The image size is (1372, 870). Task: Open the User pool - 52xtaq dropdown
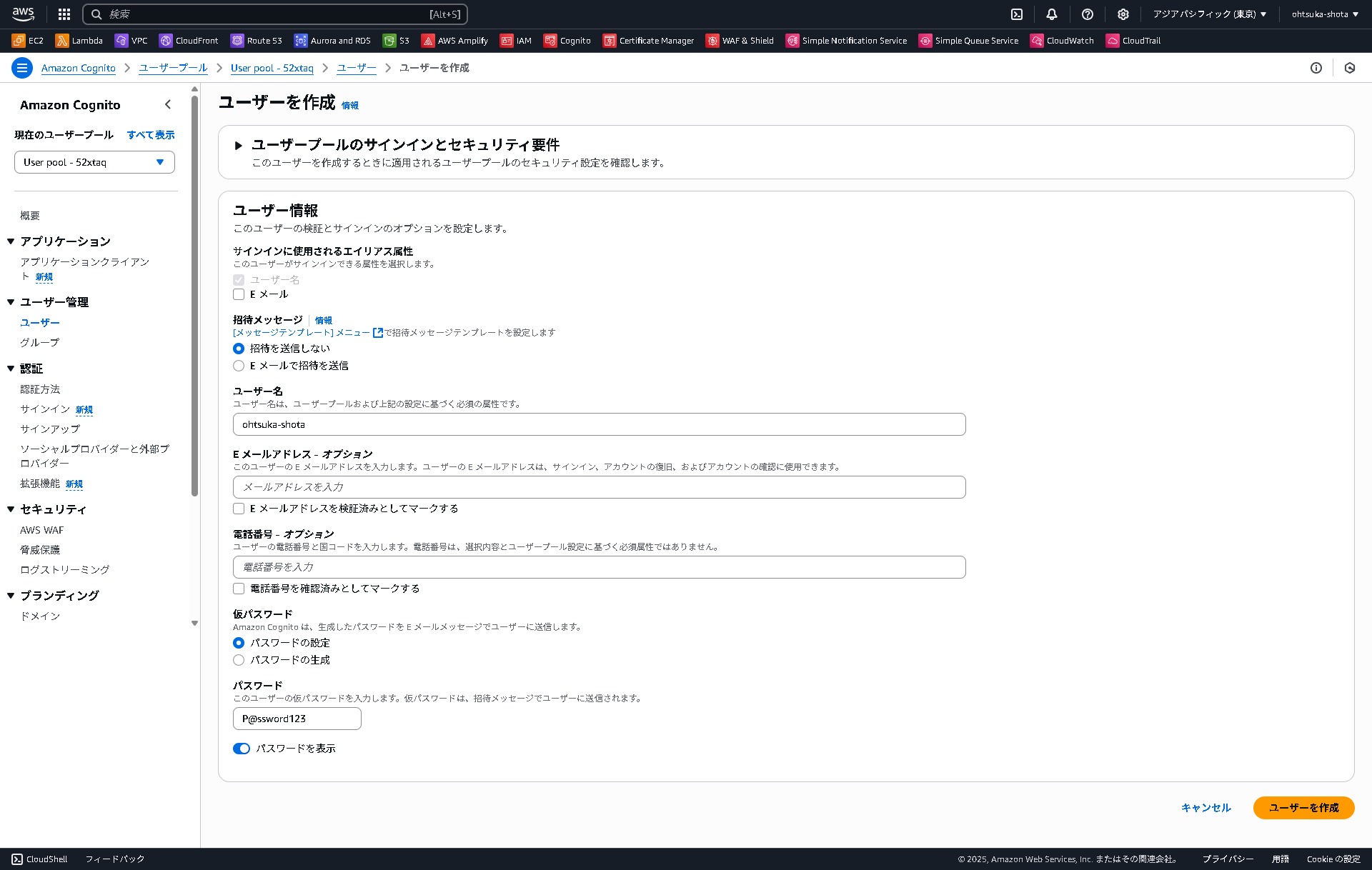coord(94,162)
